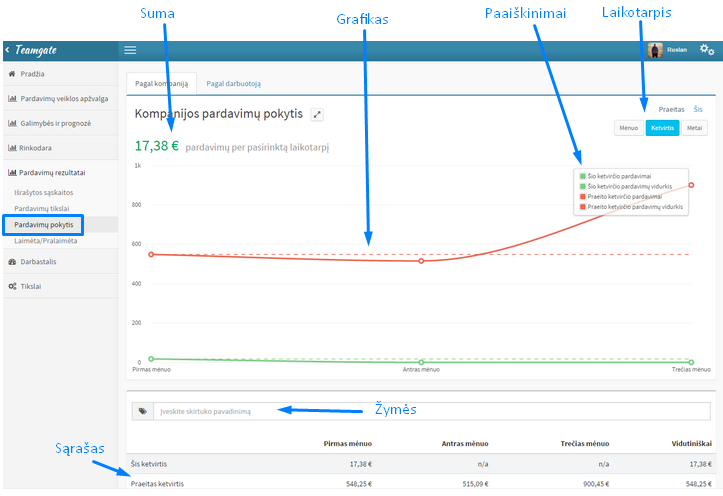
Task: Toggle Šio ketvirčio pardavimų vidurkis legend entry
Action: (x=626, y=187)
